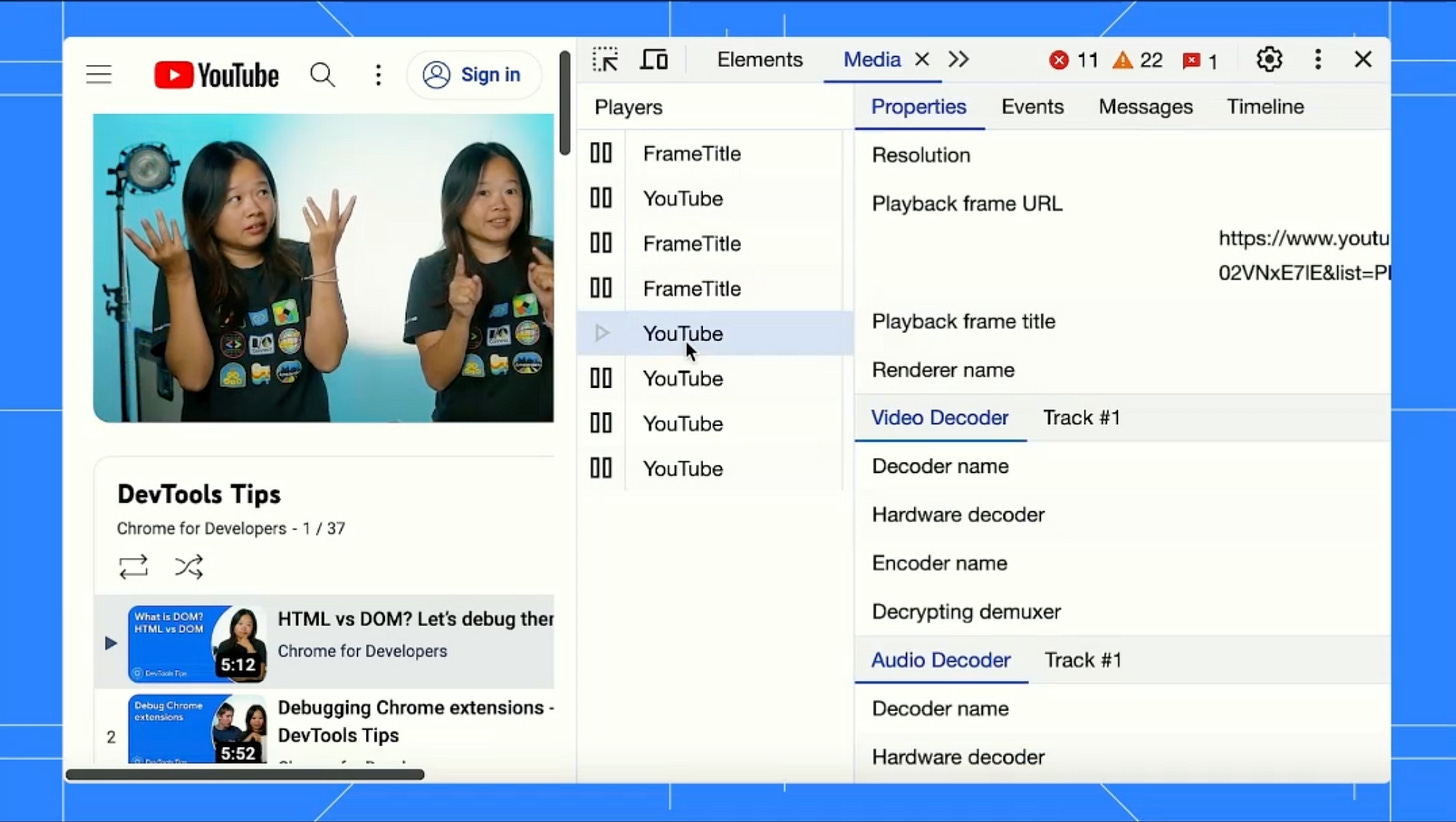Image resolution: width=1456 pixels, height=822 pixels.
Task: Click the main video player thumbnail
Action: click(323, 268)
